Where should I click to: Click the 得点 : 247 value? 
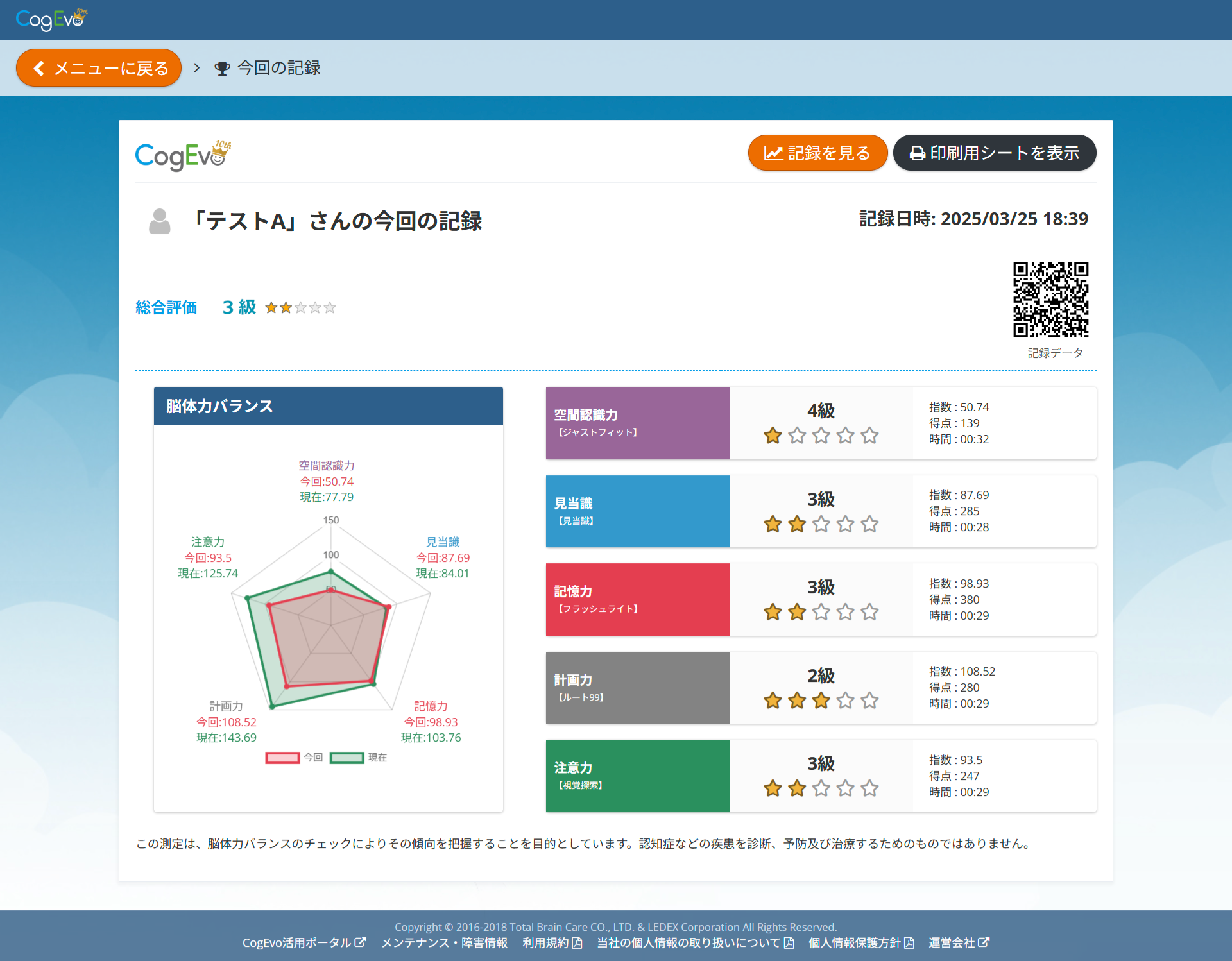point(954,776)
